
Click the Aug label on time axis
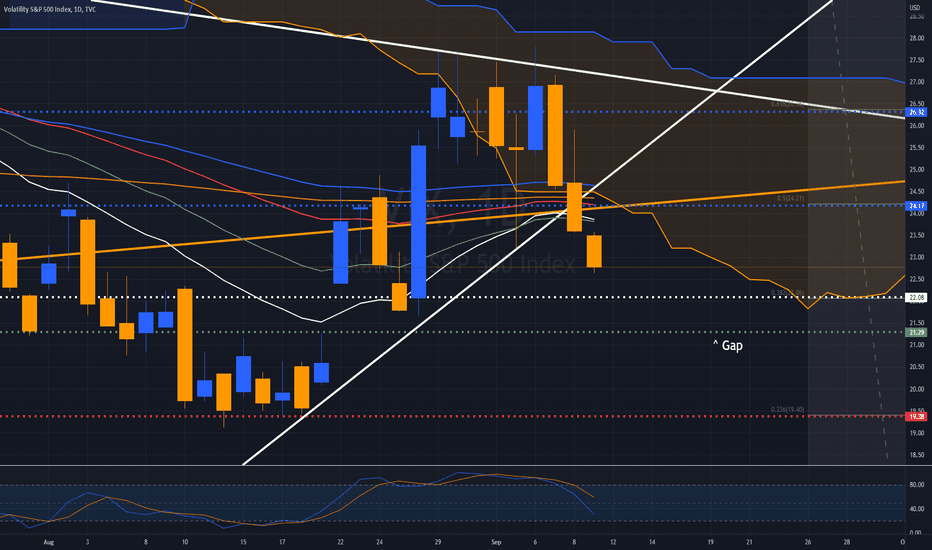49,542
